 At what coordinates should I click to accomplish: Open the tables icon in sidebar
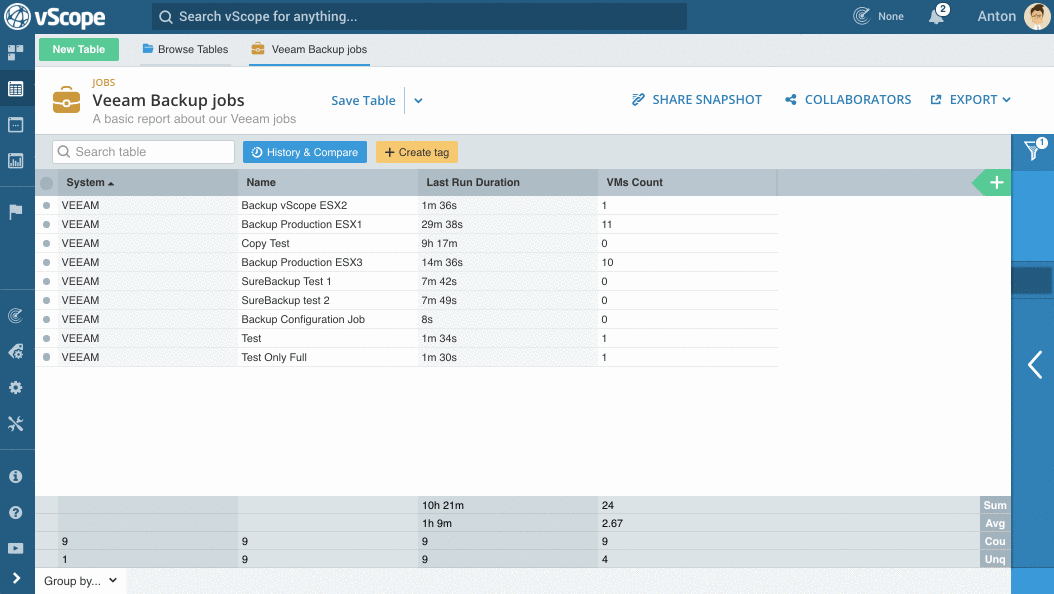pyautogui.click(x=15, y=89)
